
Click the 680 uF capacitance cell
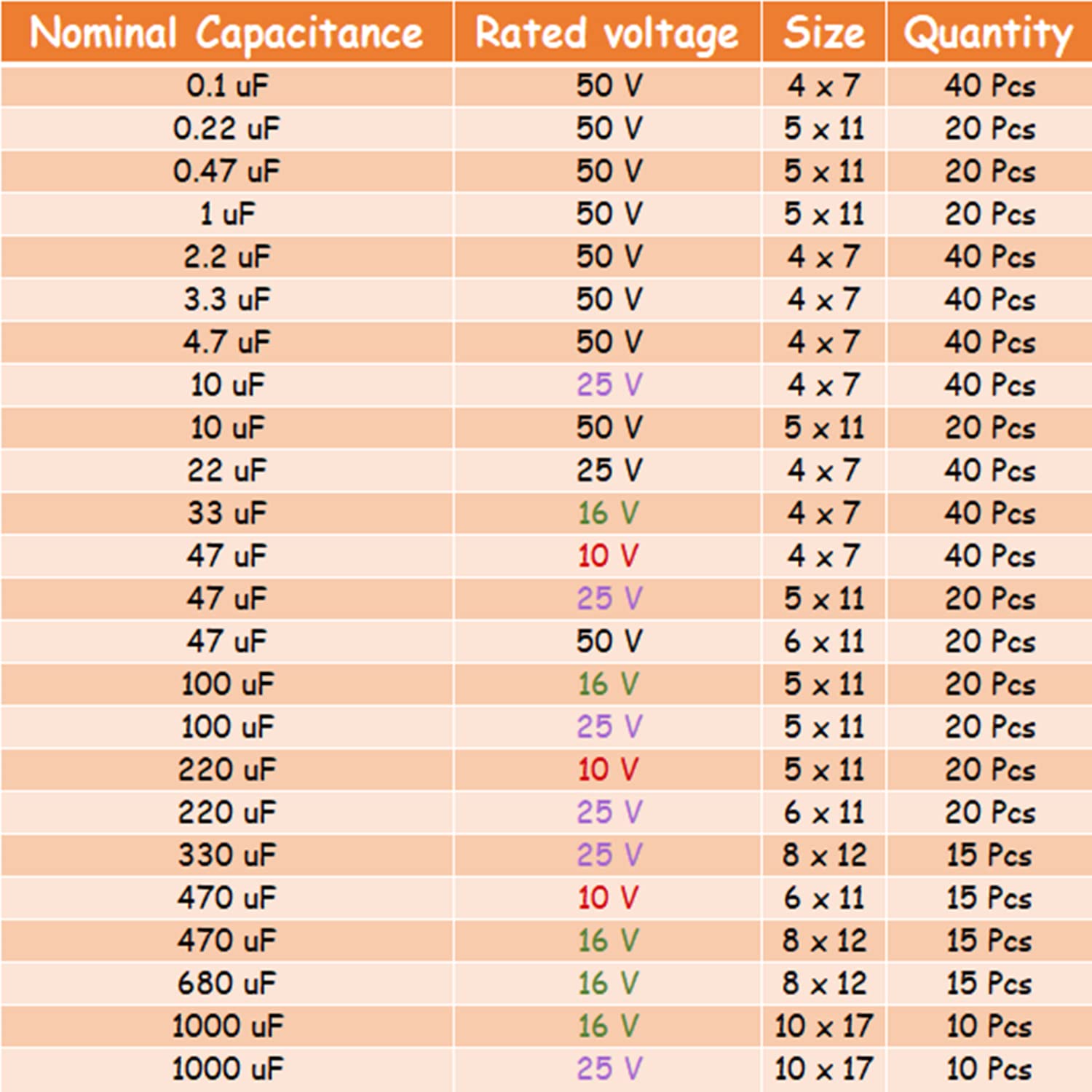(227, 983)
